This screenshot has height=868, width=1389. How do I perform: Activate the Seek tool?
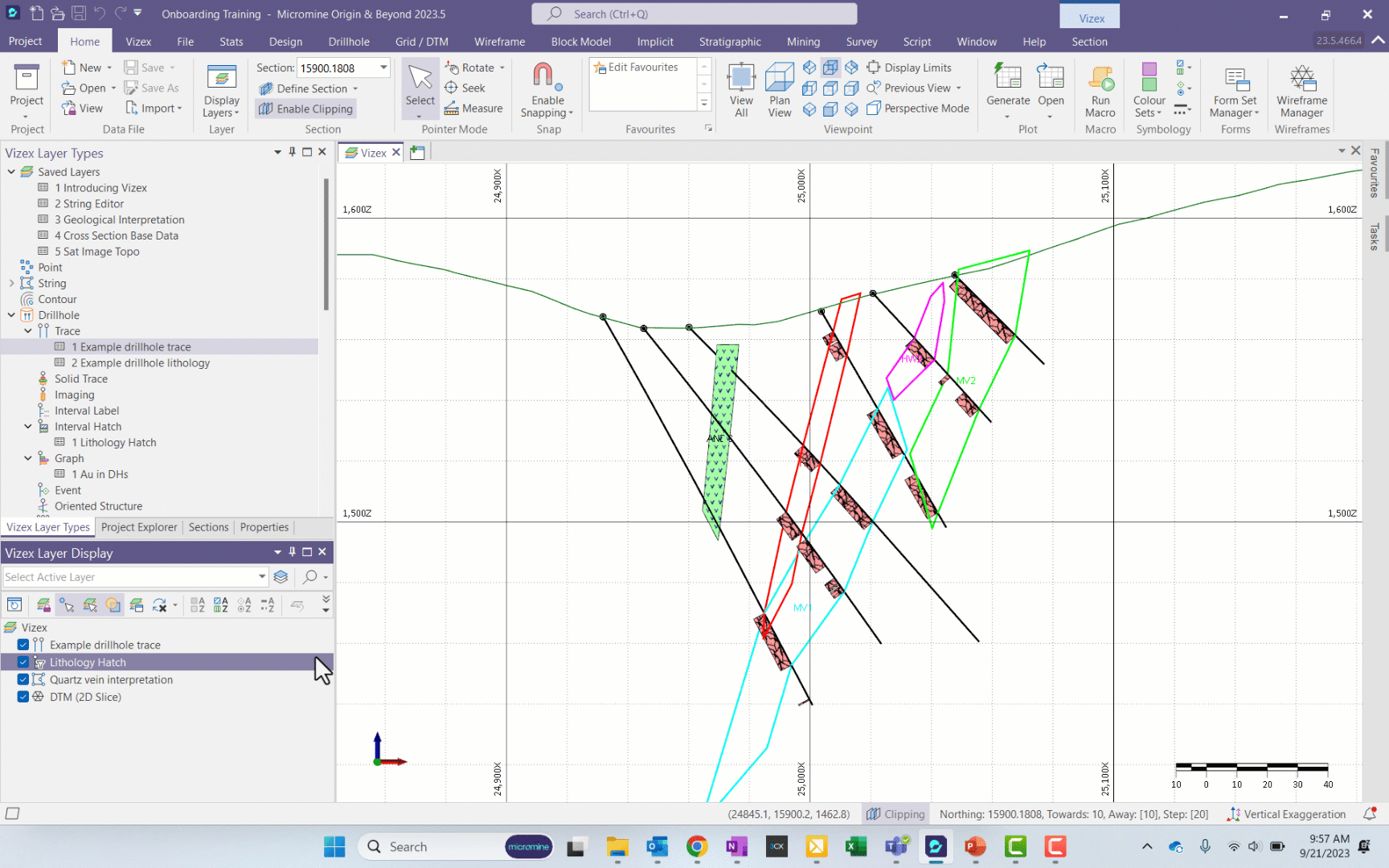pyautogui.click(x=465, y=88)
